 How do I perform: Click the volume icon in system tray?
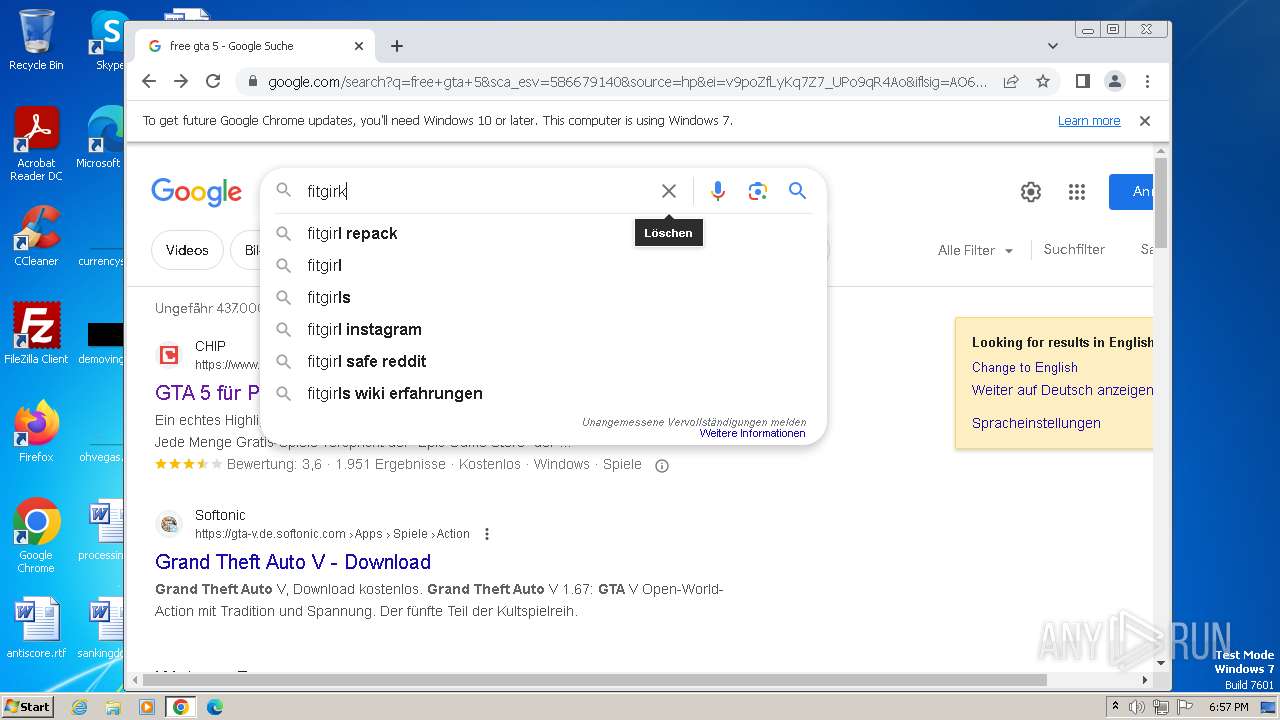click(x=1137, y=707)
